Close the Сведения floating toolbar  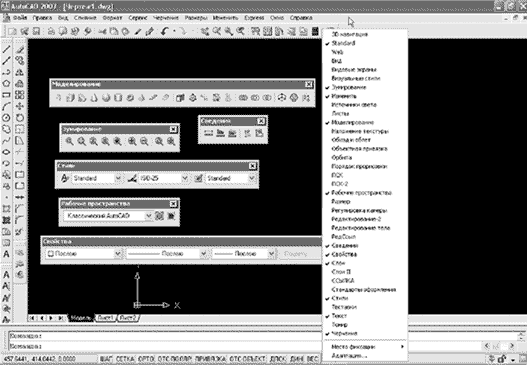(261, 121)
